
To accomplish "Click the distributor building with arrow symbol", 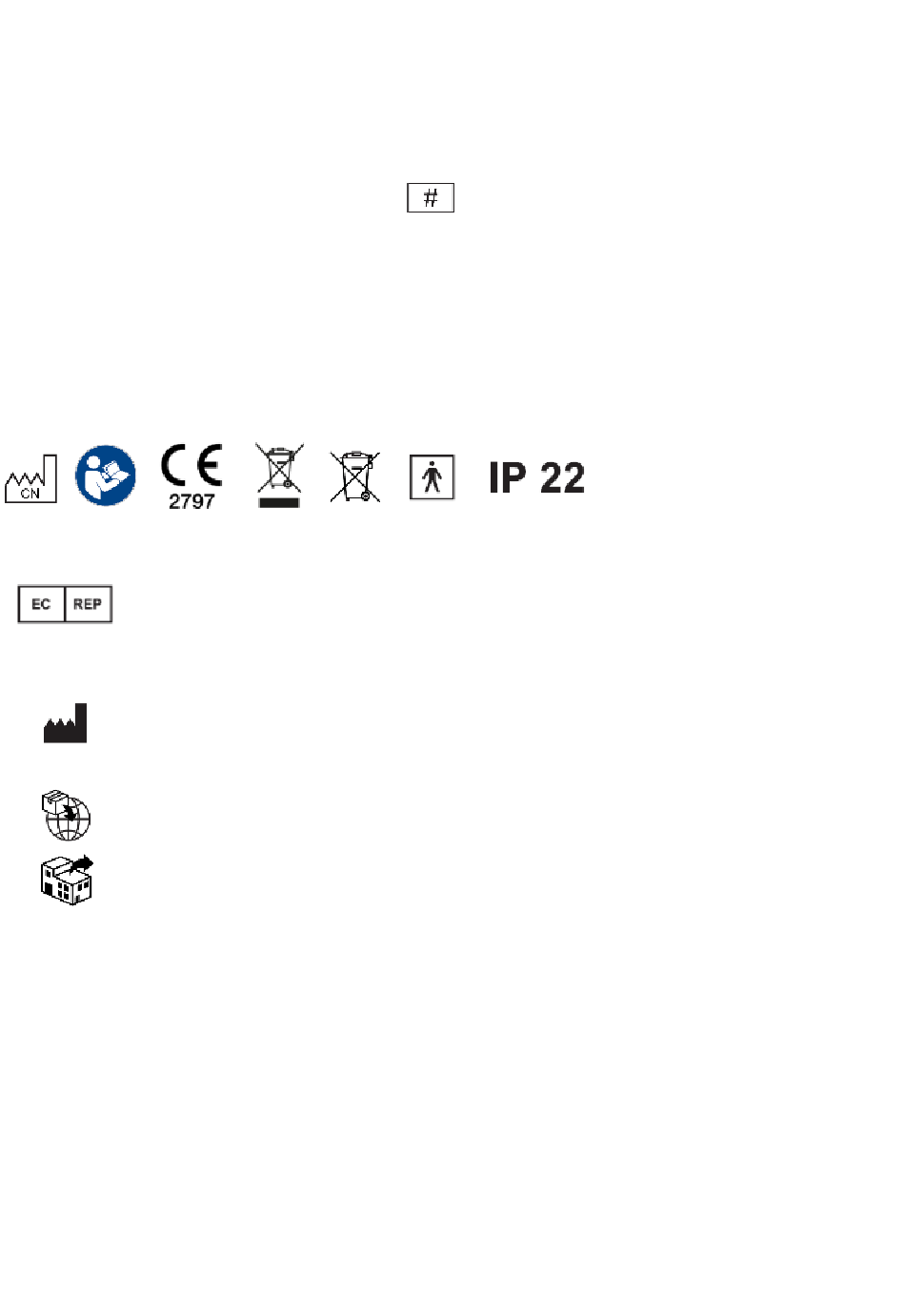I will tap(67, 879).
